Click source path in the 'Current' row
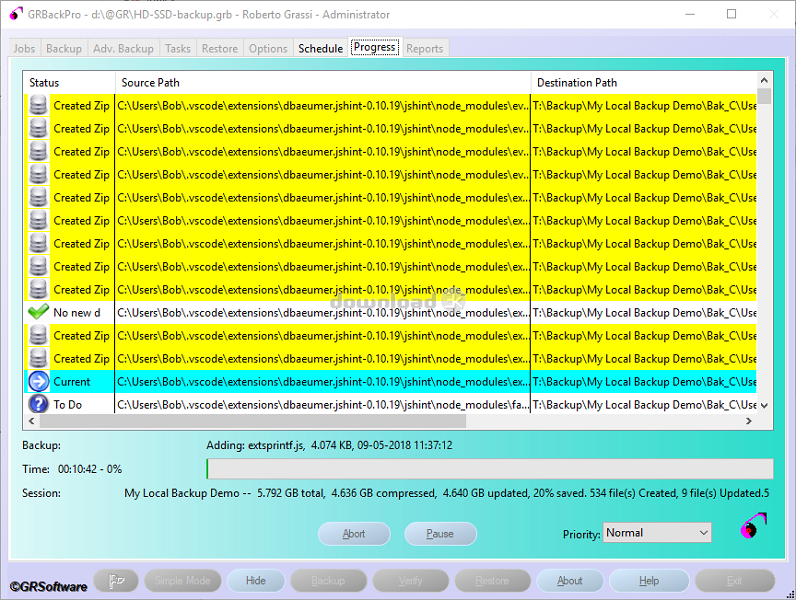This screenshot has height=600, width=796. [323, 382]
